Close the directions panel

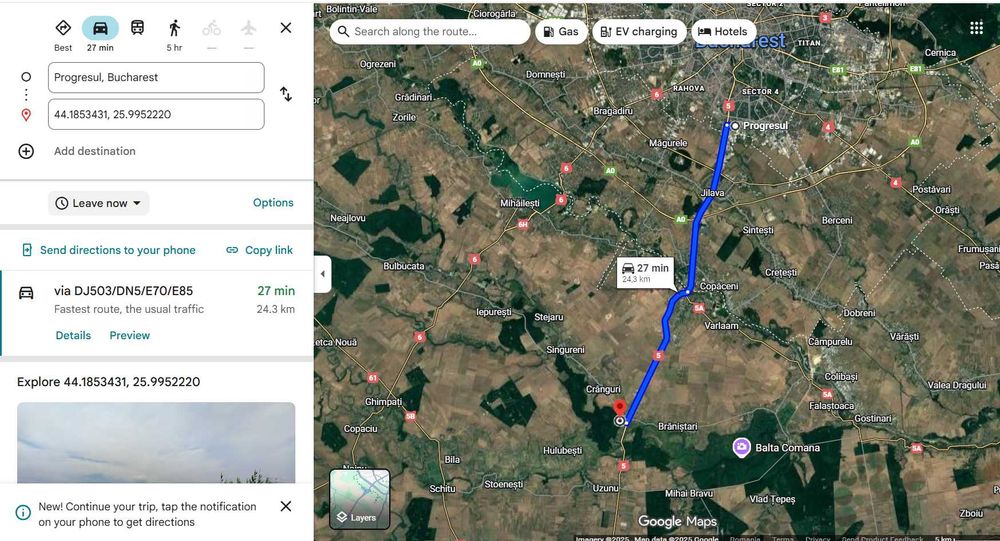pyautogui.click(x=286, y=28)
